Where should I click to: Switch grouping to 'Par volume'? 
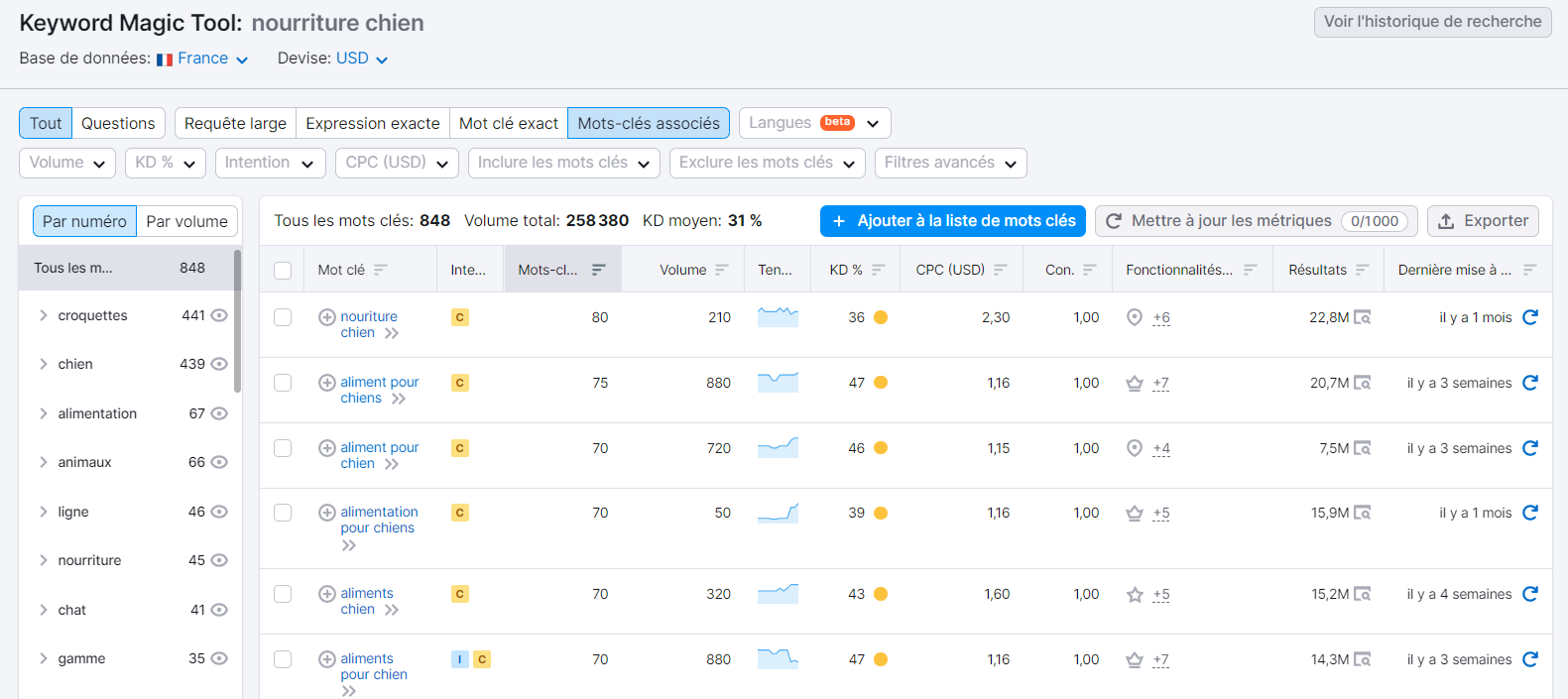187,221
